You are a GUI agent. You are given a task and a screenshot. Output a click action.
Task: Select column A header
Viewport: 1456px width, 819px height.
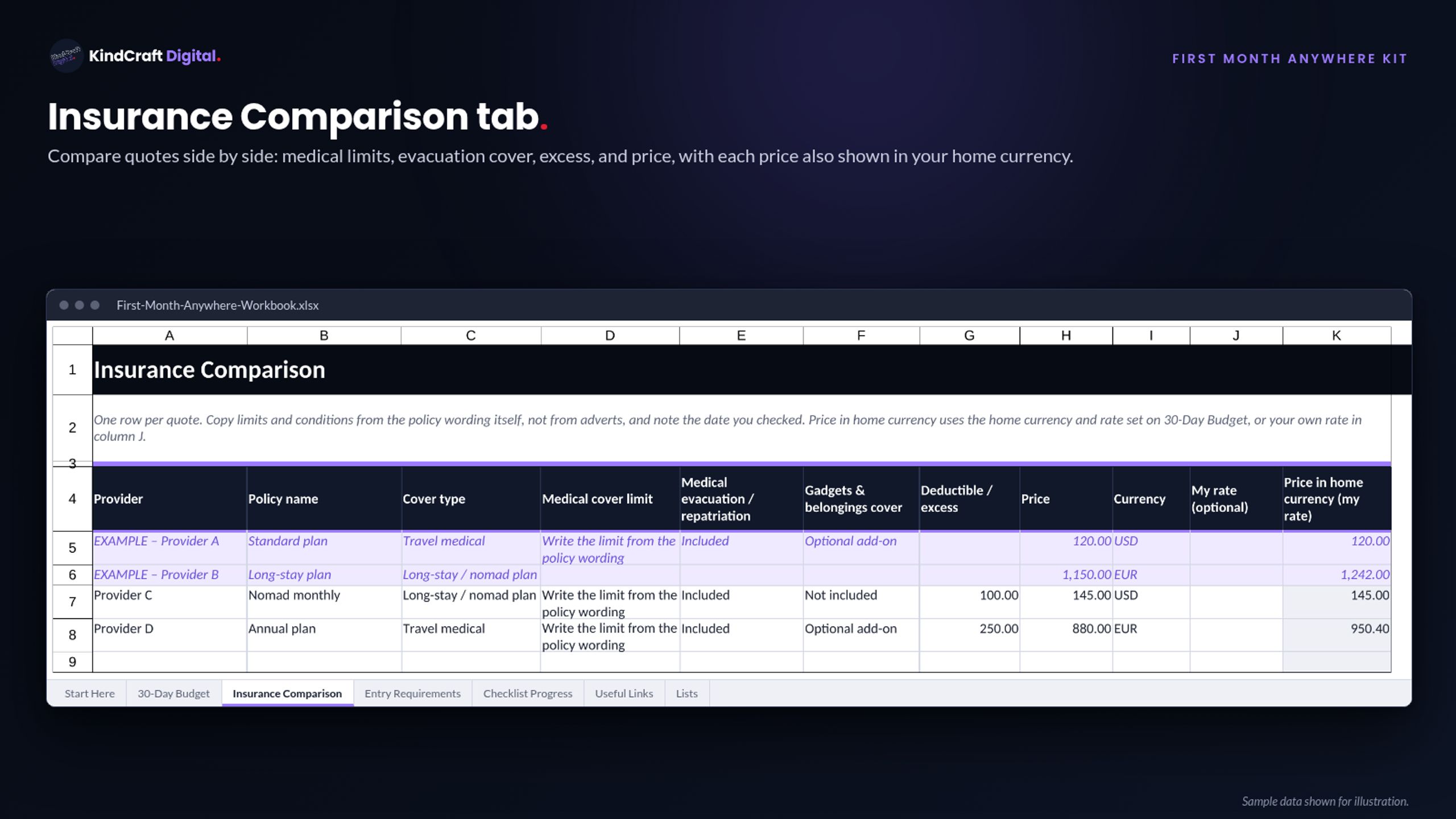pyautogui.click(x=169, y=336)
